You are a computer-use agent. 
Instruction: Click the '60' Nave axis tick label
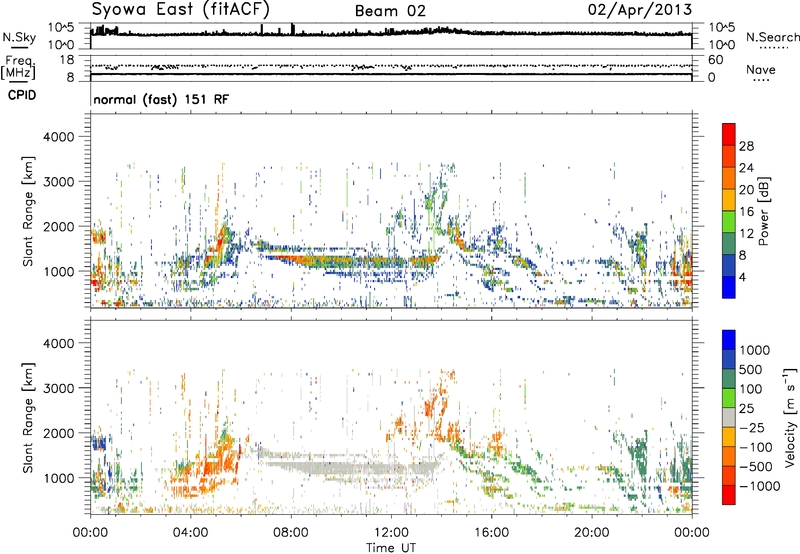(715, 60)
